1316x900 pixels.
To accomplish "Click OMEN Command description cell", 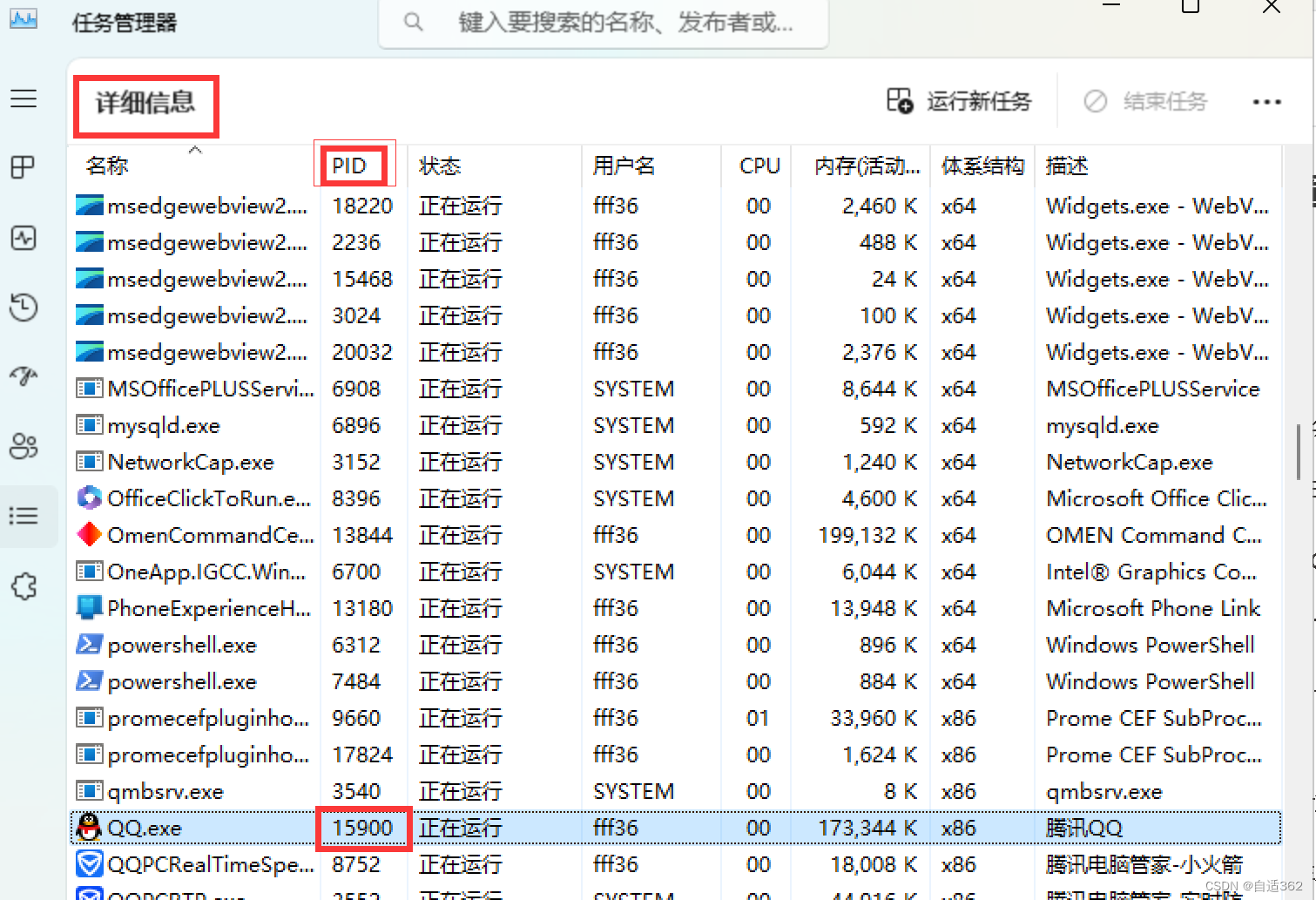I will [x=1153, y=535].
